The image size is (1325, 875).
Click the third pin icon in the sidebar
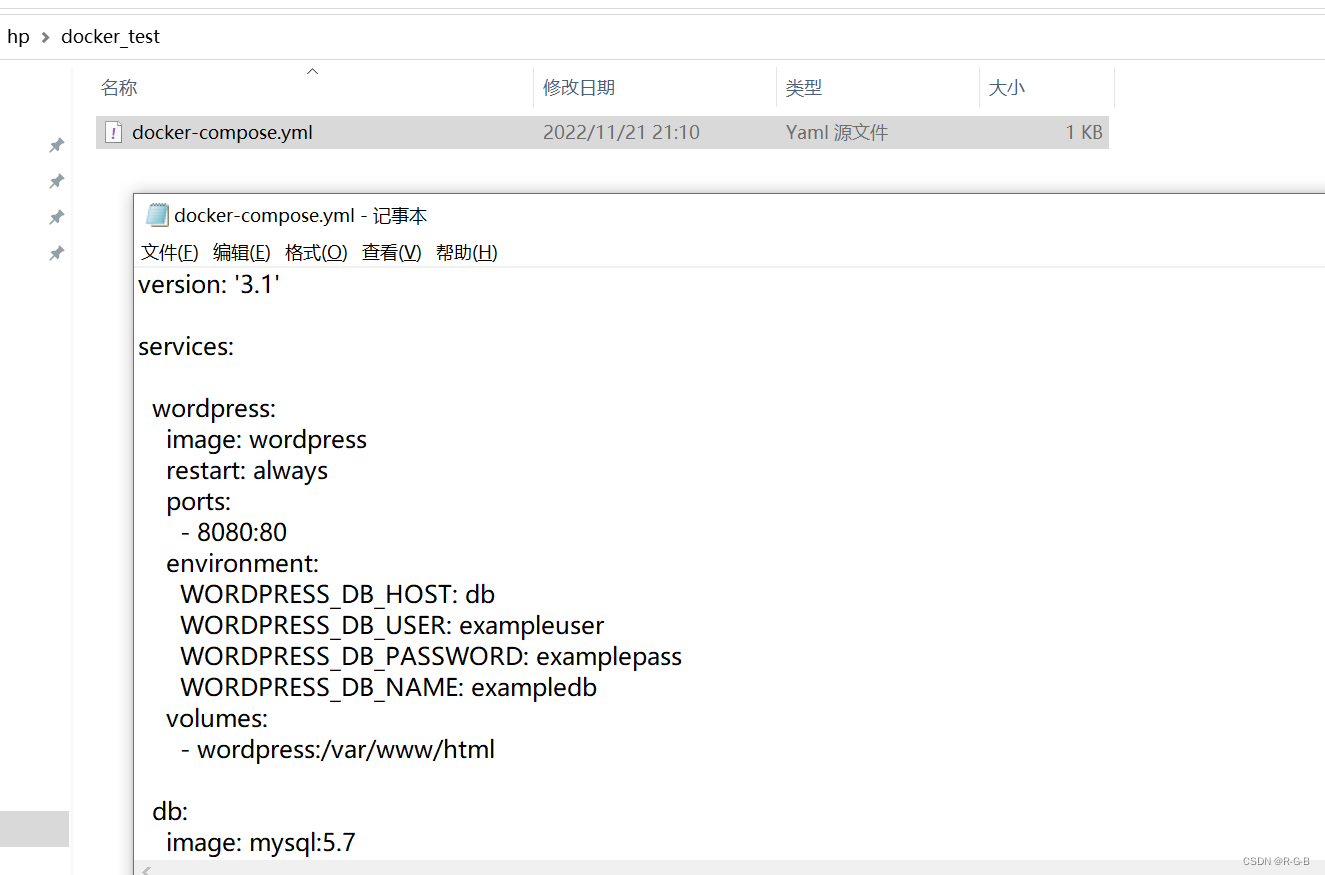tap(57, 218)
